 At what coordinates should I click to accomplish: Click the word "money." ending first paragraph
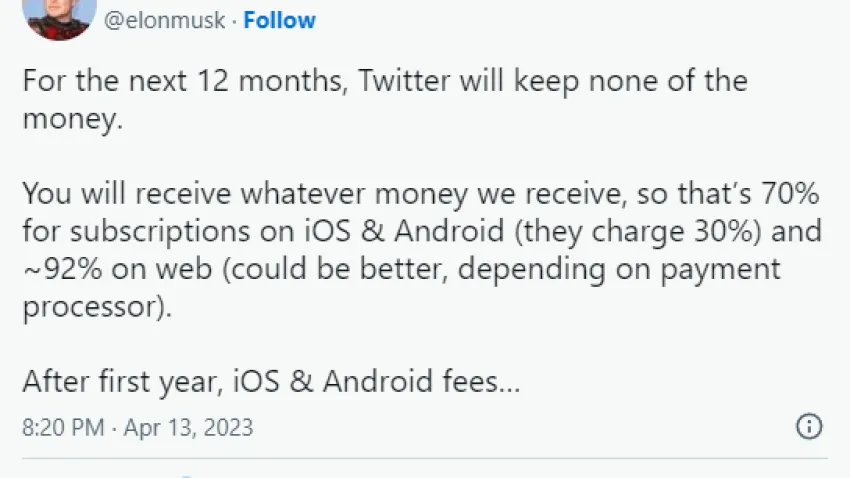pyautogui.click(x=73, y=119)
